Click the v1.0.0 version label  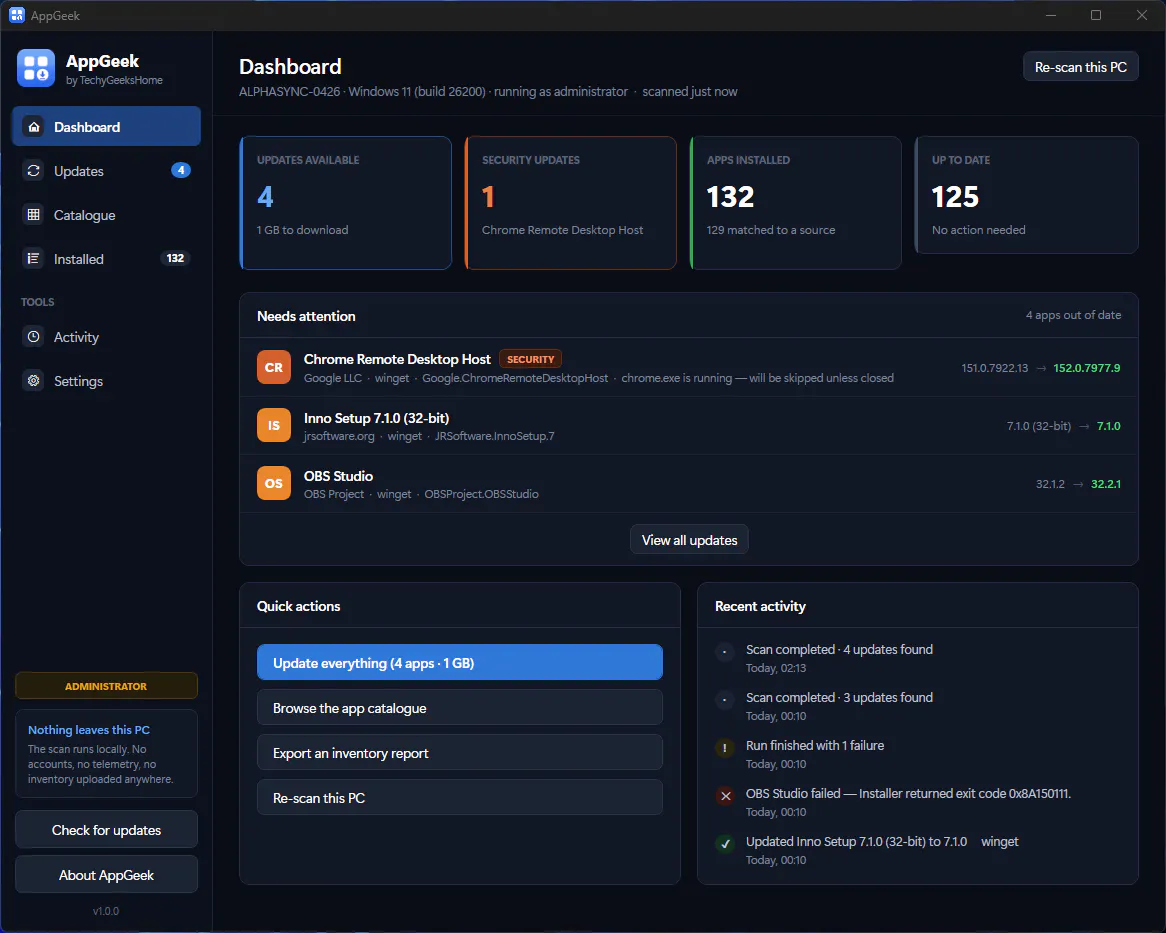(x=106, y=911)
